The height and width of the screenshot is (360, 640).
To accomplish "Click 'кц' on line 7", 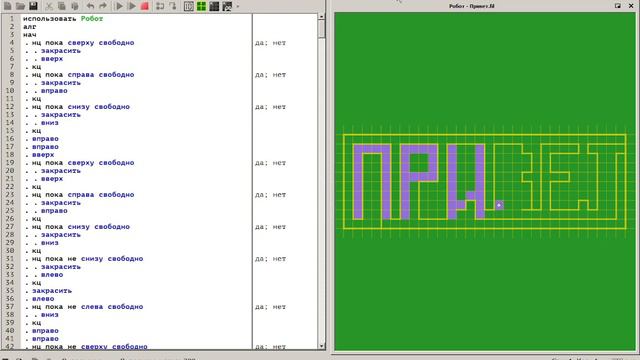I will point(36,67).
